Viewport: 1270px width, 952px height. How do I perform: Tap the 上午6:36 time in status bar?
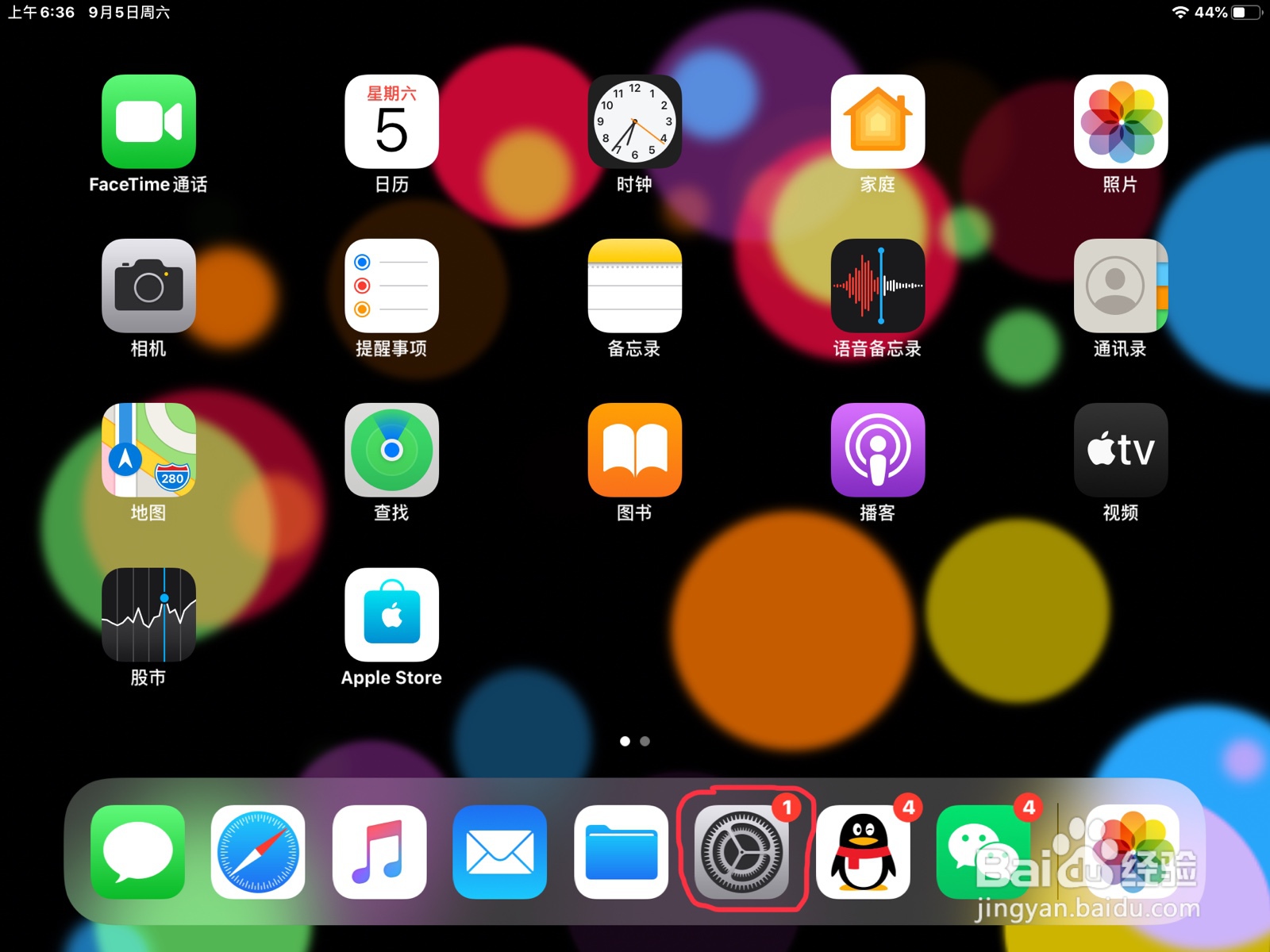pos(41,12)
